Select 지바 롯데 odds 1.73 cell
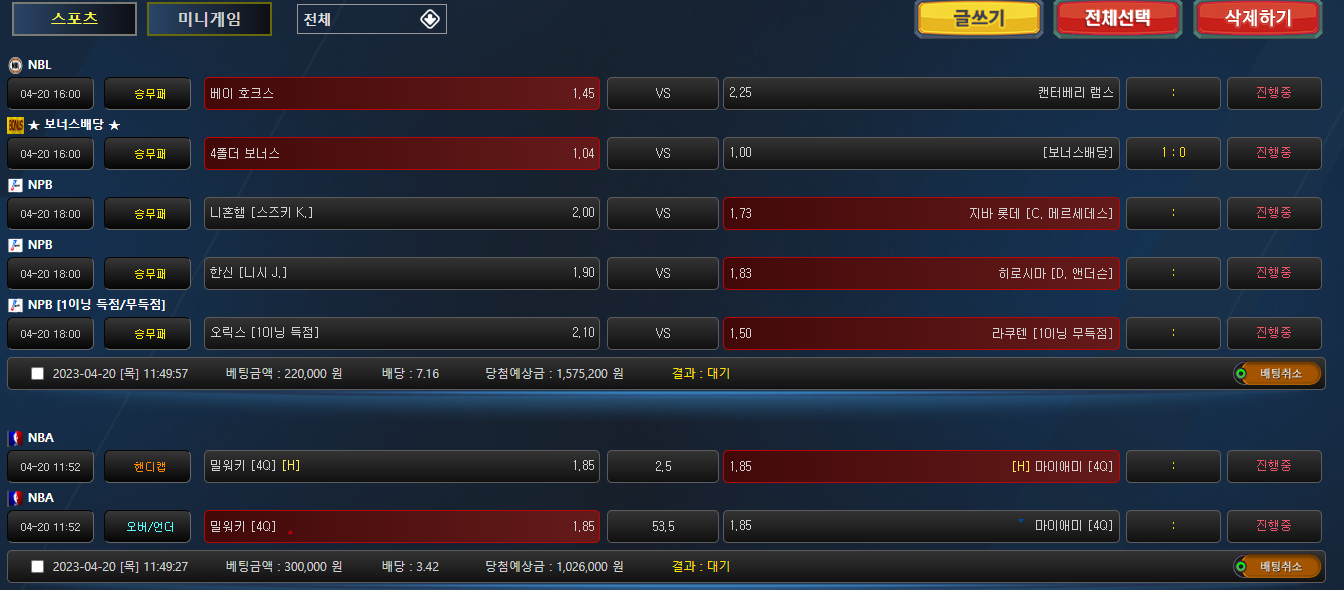The width and height of the screenshot is (1344, 590). point(921,213)
